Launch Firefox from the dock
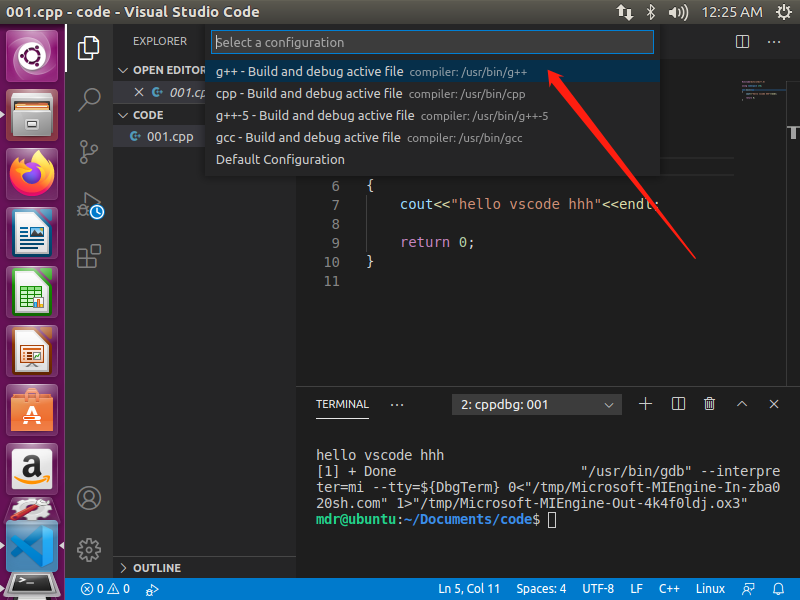 click(32, 173)
